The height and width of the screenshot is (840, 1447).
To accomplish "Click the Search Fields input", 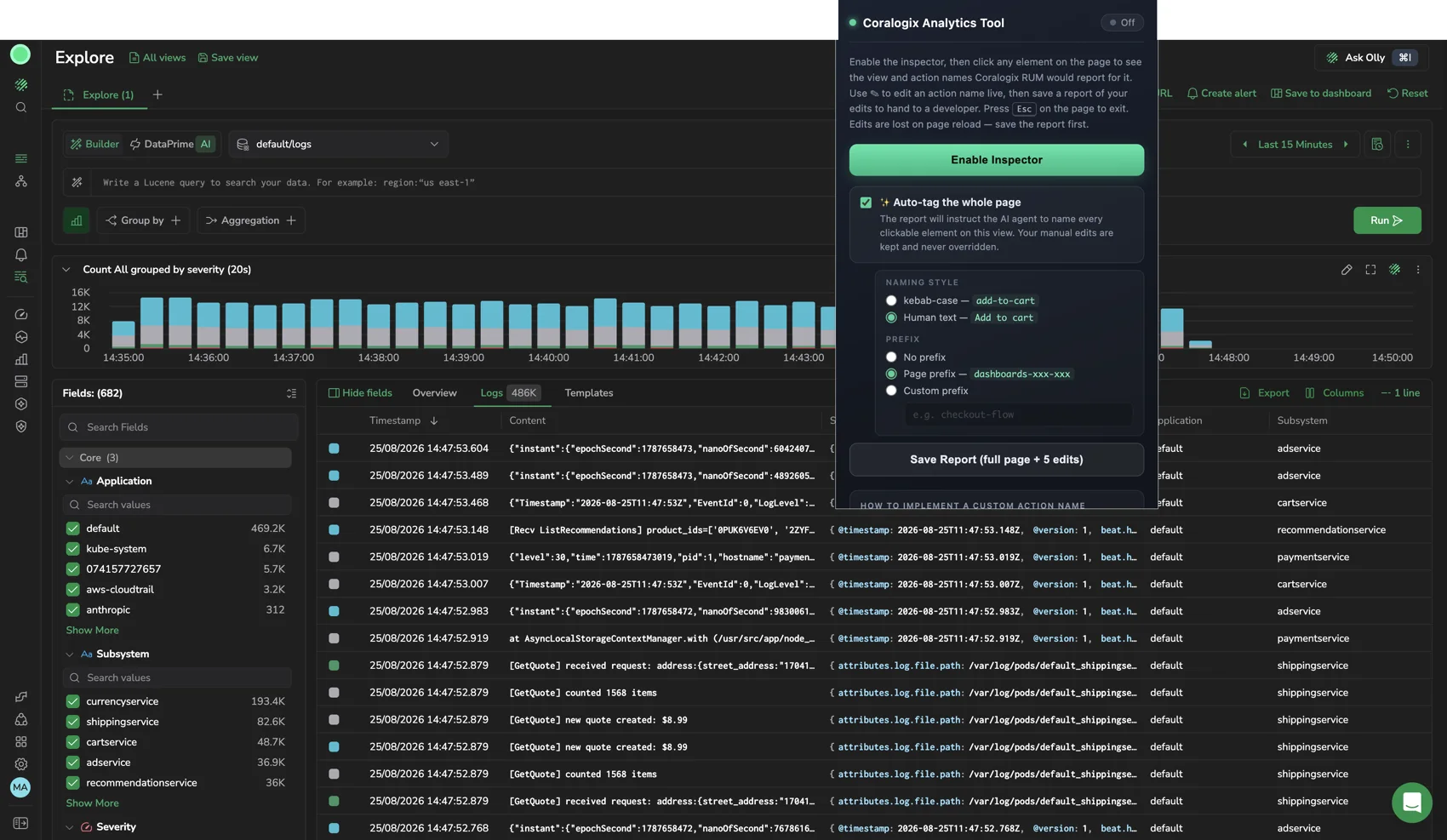I will [x=179, y=427].
